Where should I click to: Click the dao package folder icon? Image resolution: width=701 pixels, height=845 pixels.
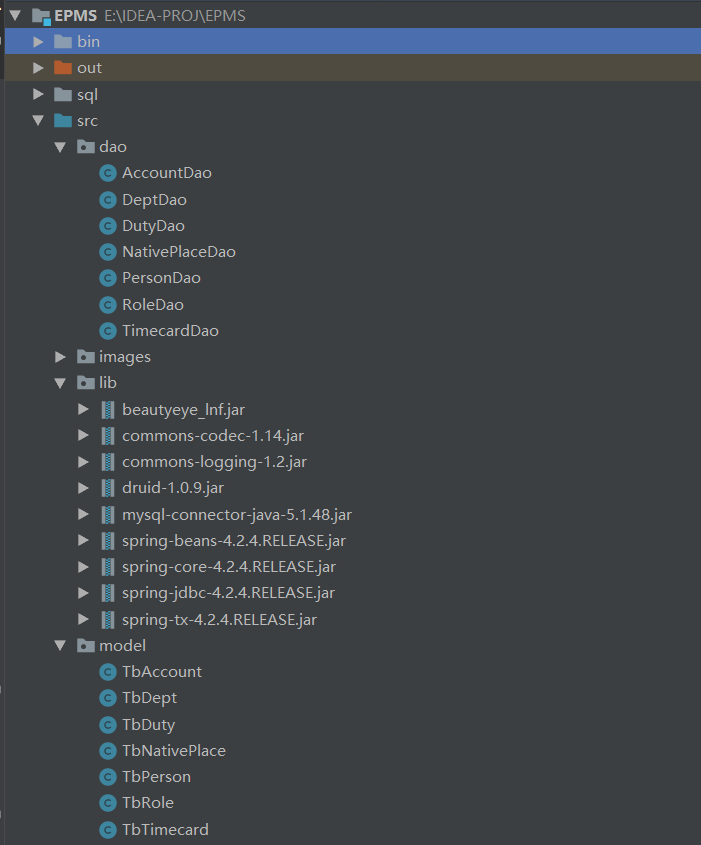85,147
